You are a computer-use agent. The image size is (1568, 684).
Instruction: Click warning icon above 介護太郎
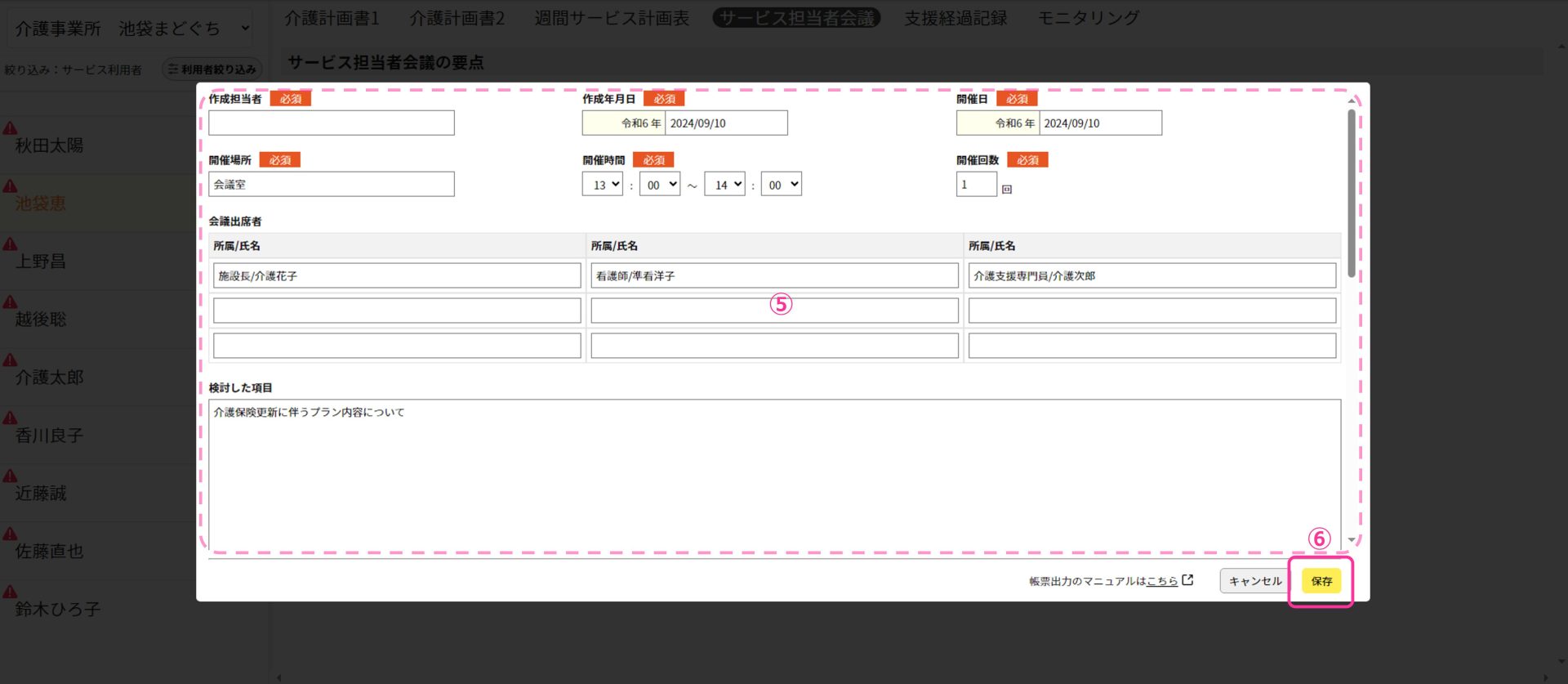click(x=10, y=360)
